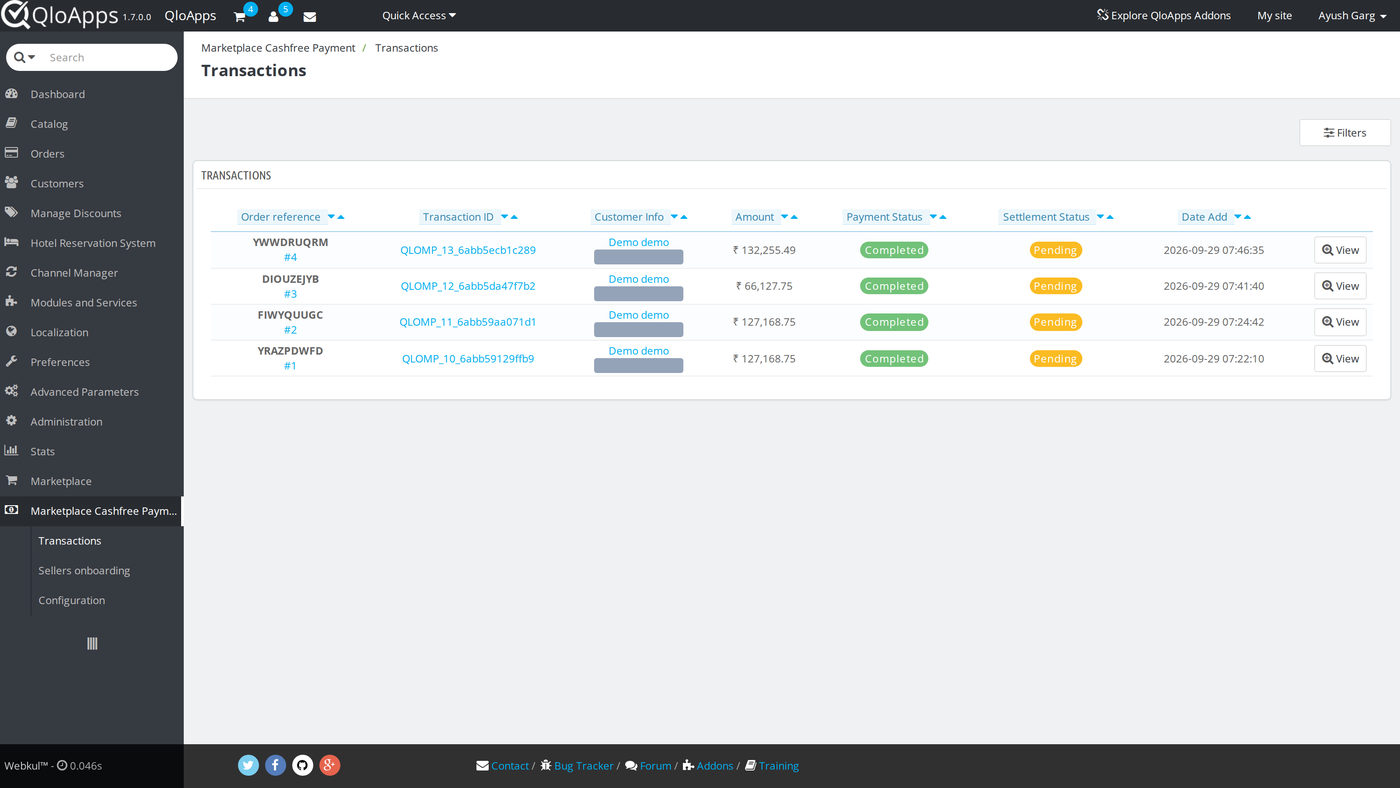1400x788 pixels.
Task: Click the Facebook icon in the footer
Action: click(276, 765)
